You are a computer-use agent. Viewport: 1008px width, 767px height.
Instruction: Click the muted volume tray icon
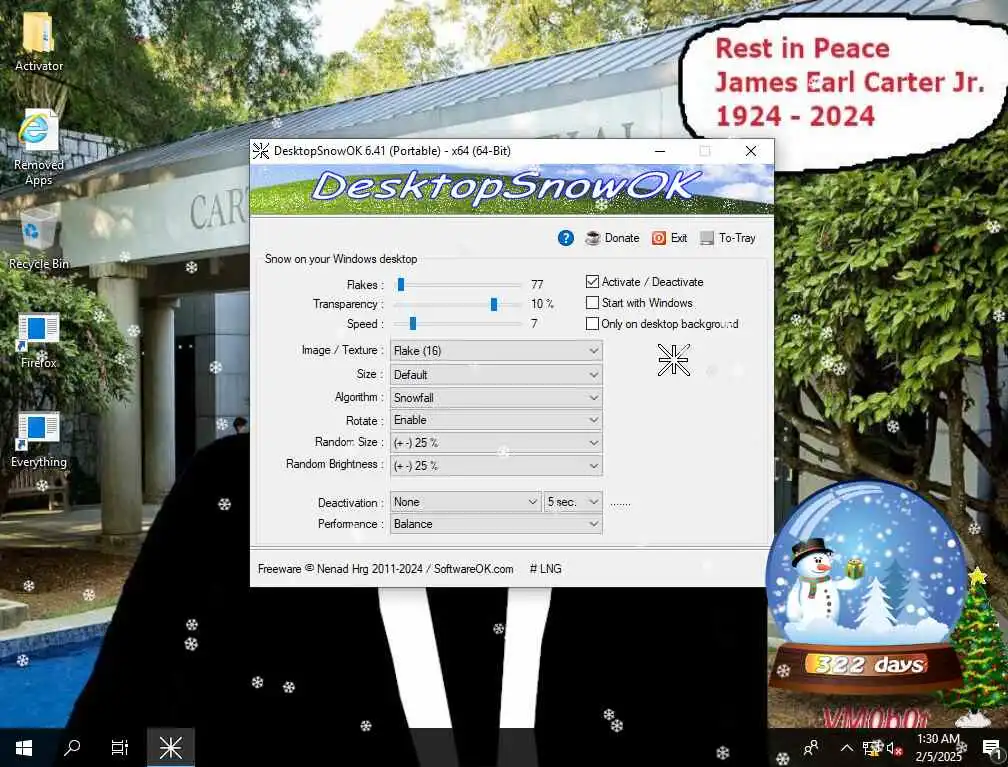894,748
